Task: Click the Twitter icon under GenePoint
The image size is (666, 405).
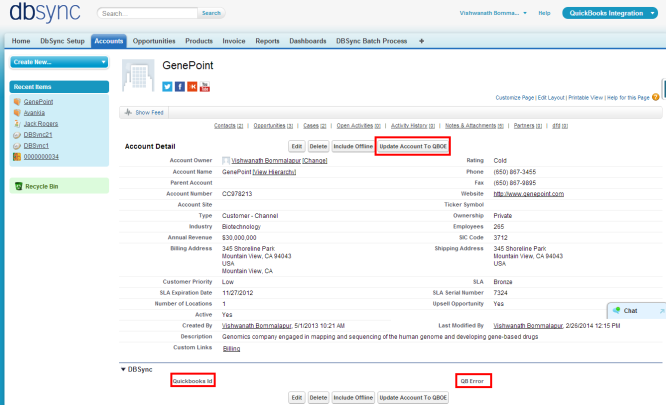Action: pos(167,87)
